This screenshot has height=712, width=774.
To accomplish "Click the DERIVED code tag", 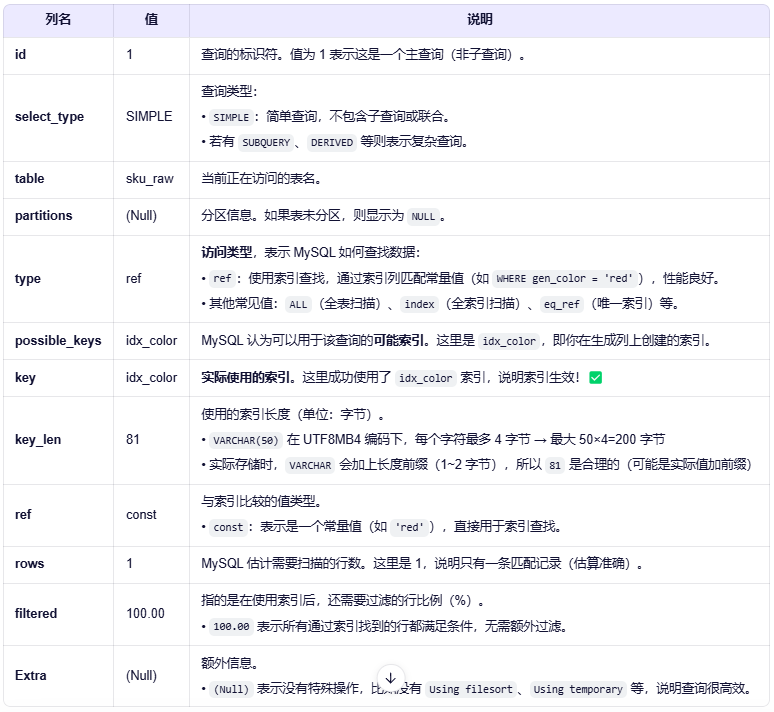I will (332, 143).
